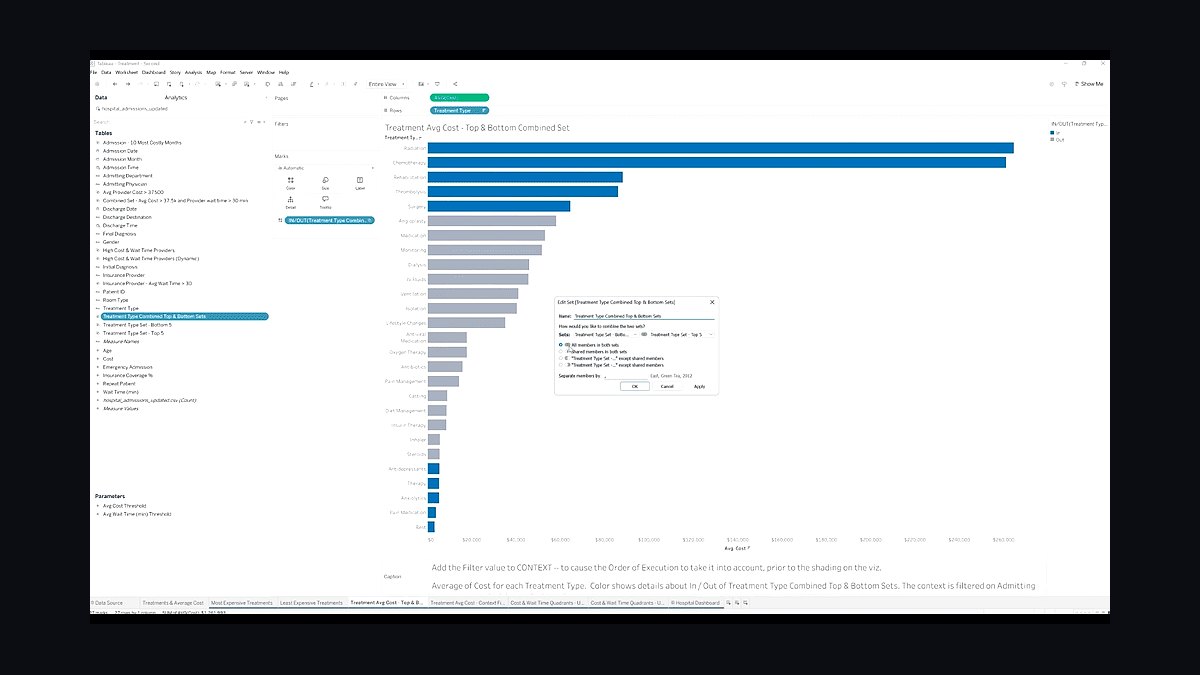Image resolution: width=1200 pixels, height=675 pixels.
Task: Open Most Expensive Treatments sheet tab
Action: tap(241, 603)
